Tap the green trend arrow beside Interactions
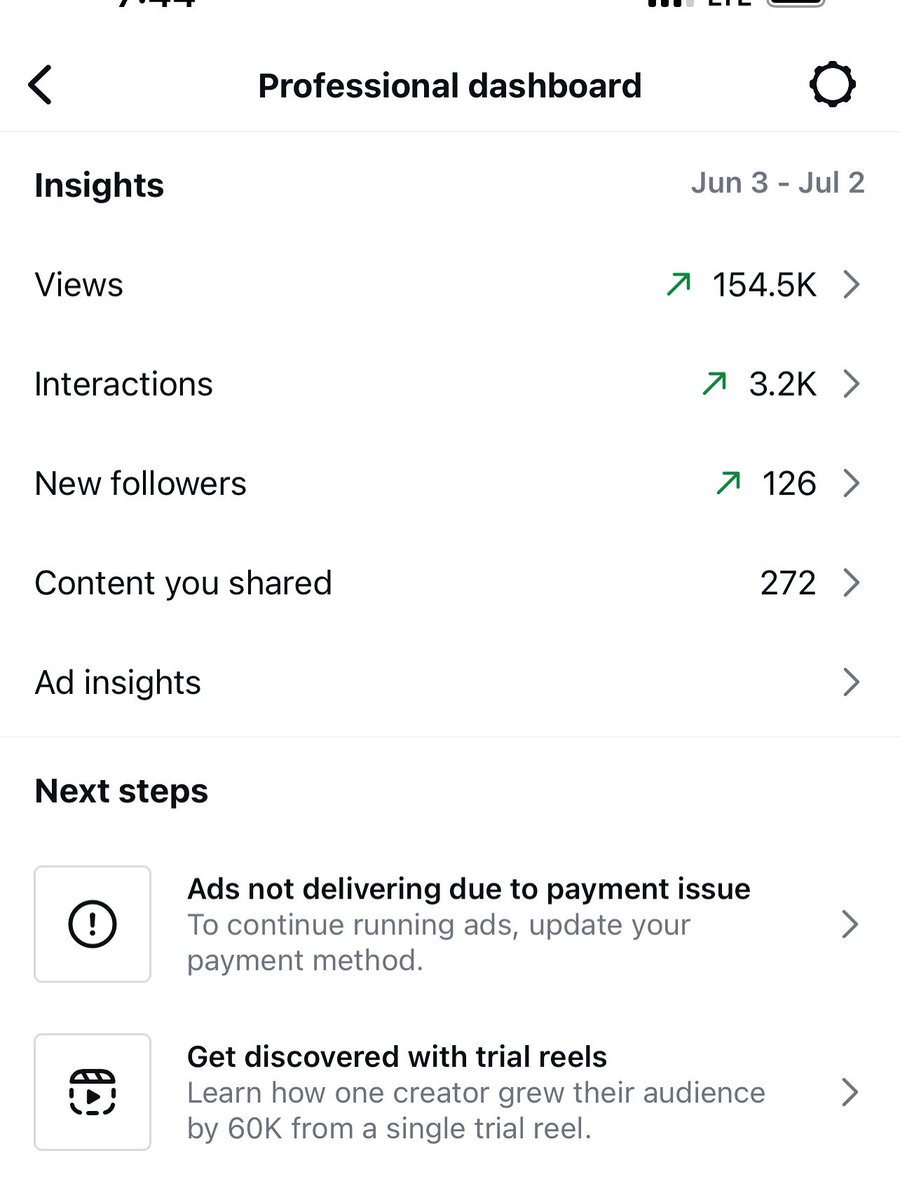The image size is (900, 1200). [714, 384]
